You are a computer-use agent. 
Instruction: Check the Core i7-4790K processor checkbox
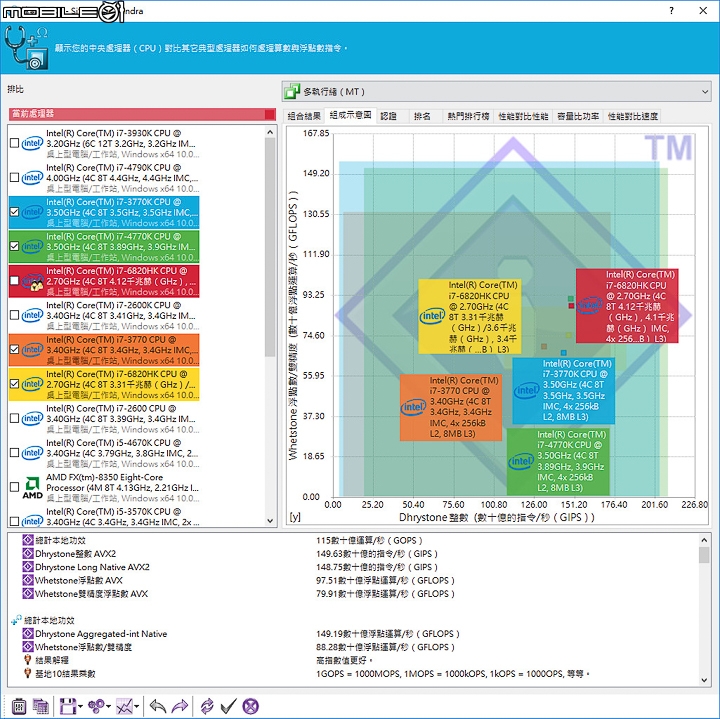tap(14, 178)
